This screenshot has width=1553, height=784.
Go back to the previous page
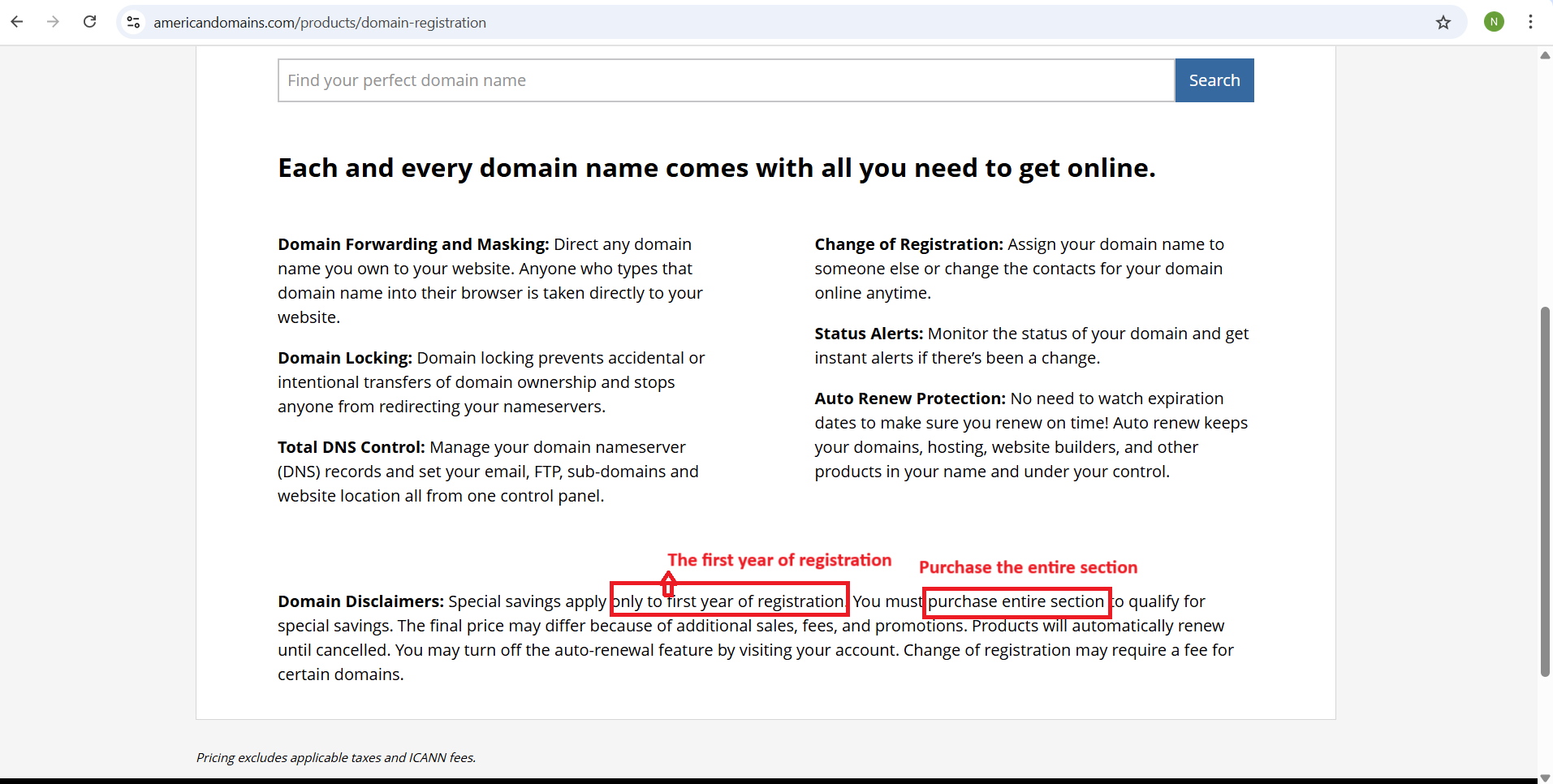pos(17,22)
